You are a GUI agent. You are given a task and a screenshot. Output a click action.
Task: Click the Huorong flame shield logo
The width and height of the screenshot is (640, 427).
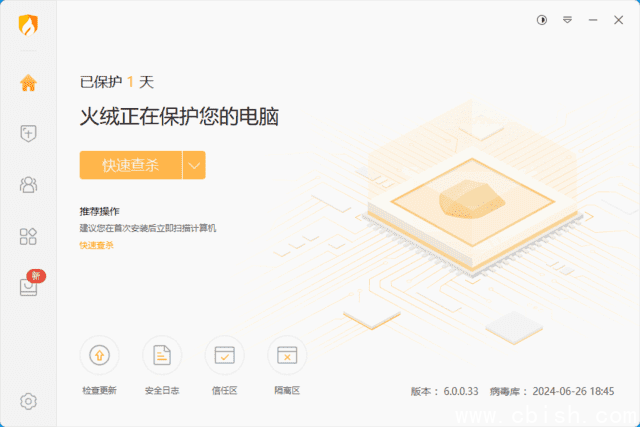(x=28, y=25)
